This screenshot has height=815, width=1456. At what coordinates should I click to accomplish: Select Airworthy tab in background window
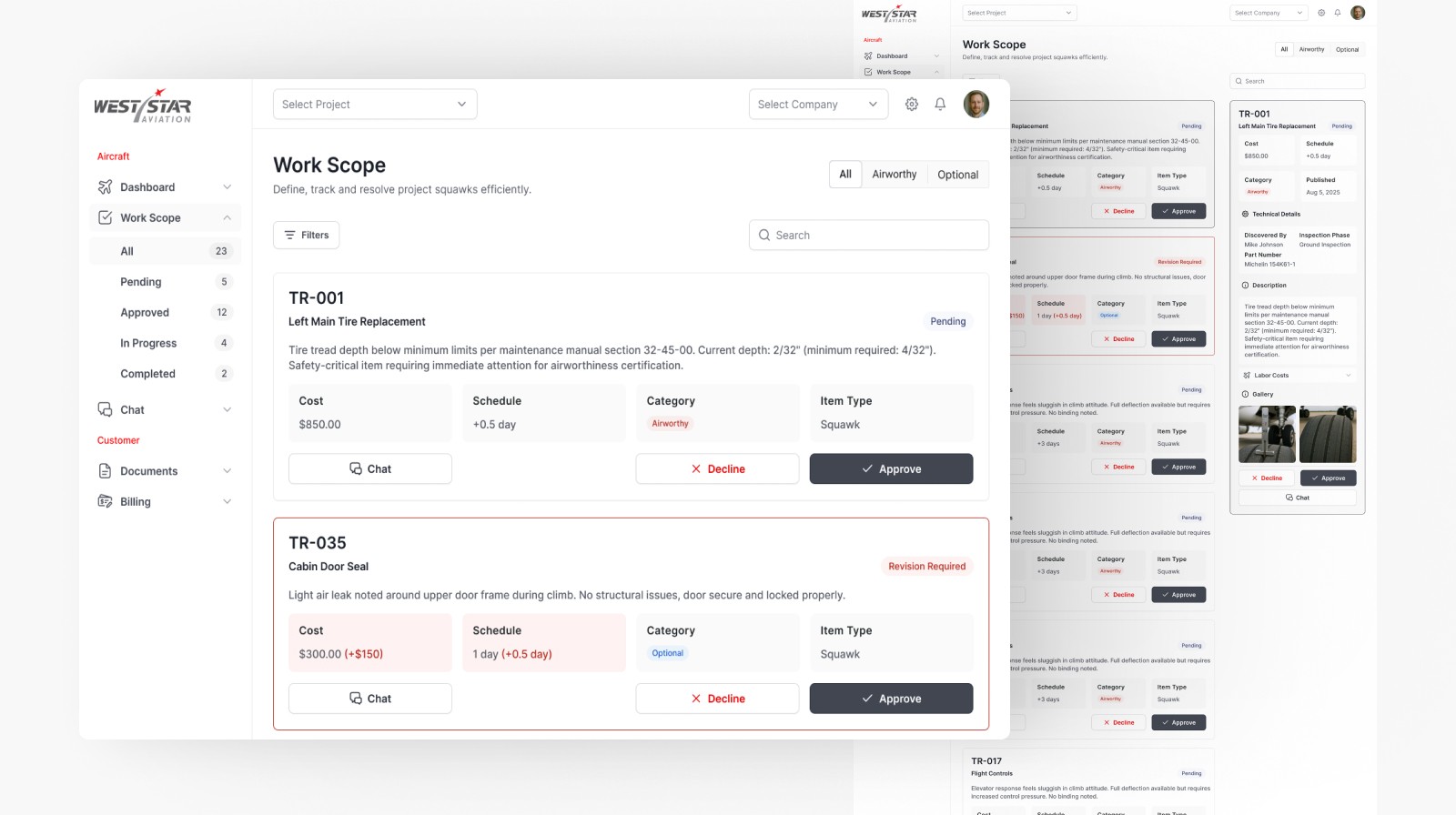coord(1311,49)
